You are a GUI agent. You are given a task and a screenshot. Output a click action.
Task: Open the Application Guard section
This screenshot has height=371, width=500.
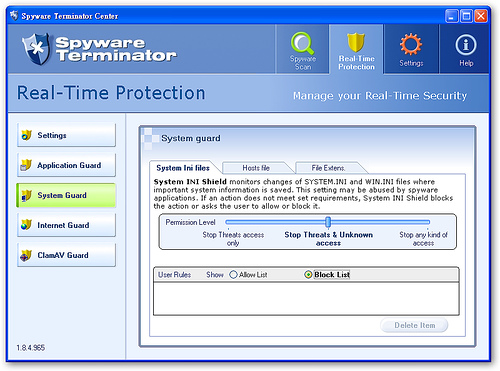click(x=66, y=165)
